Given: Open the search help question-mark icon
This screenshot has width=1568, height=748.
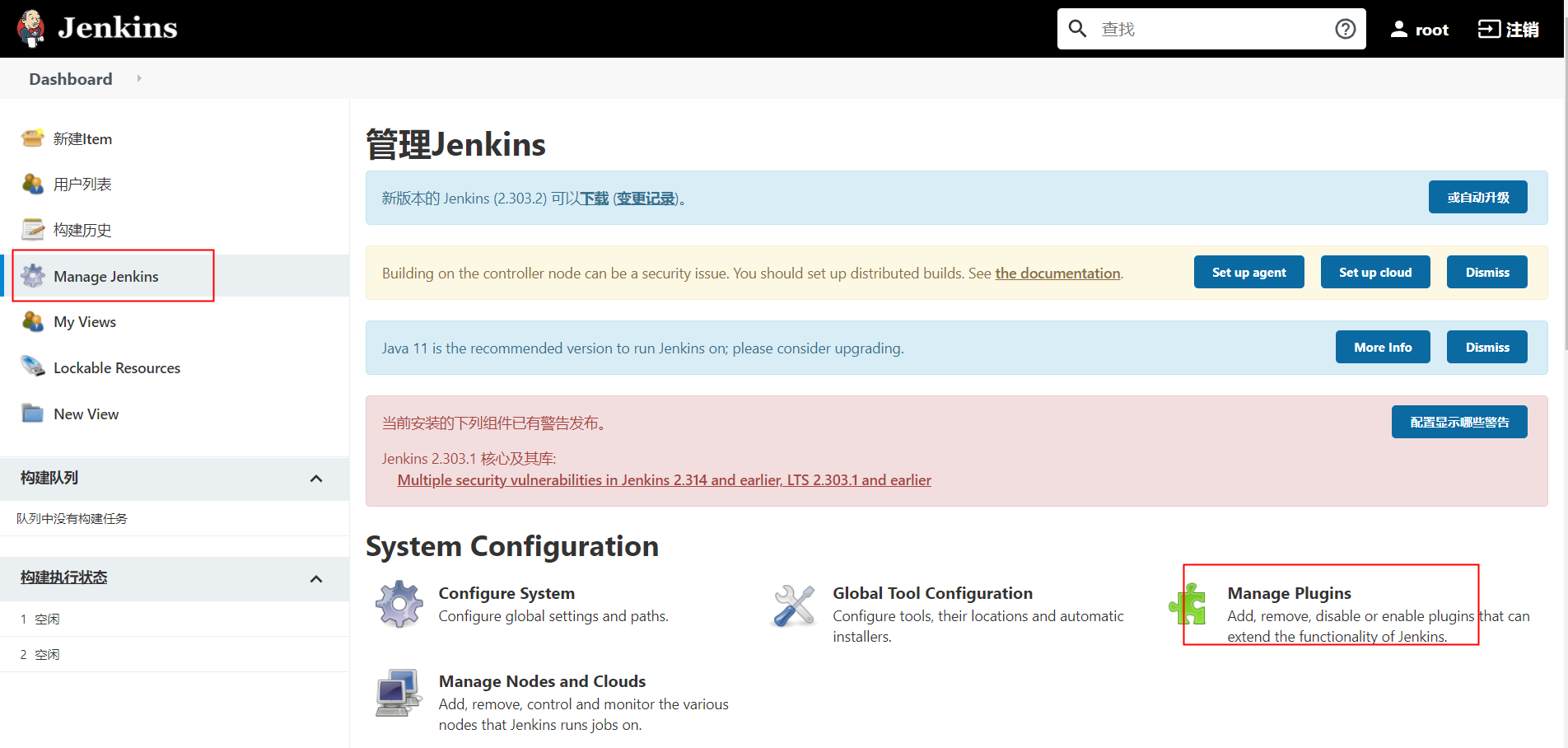Looking at the screenshot, I should coord(1345,29).
